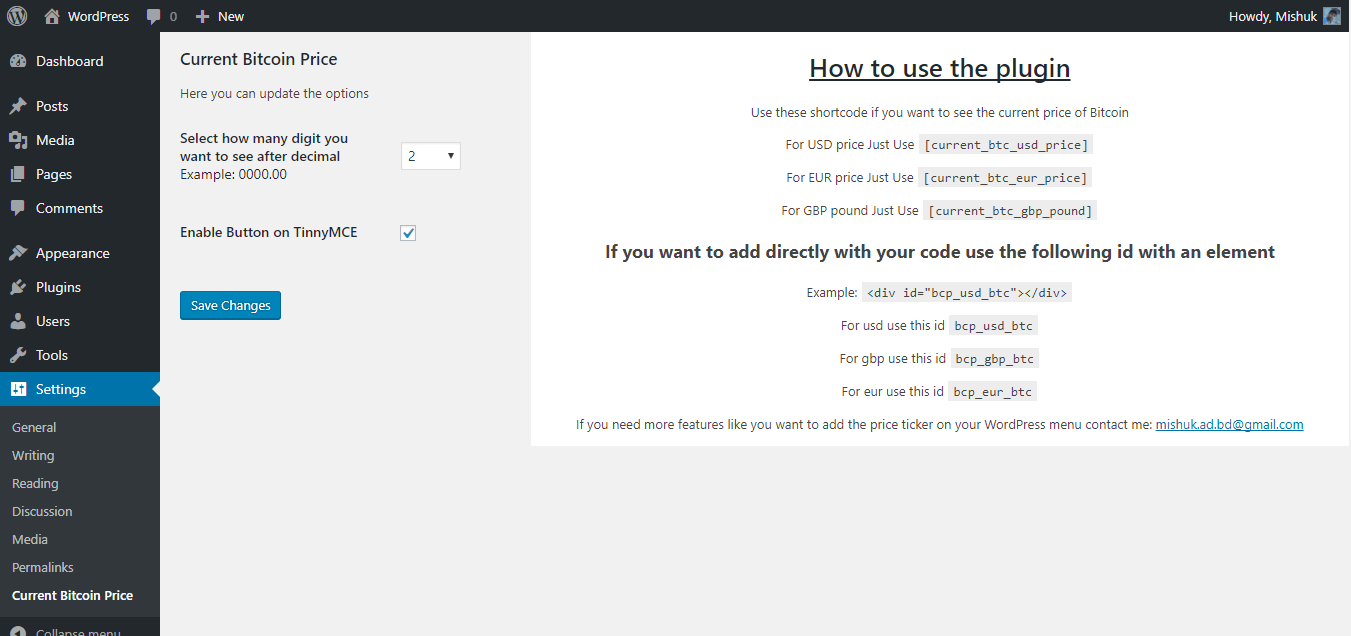1351x636 pixels.
Task: Click the plus New content icon
Action: 202,17
